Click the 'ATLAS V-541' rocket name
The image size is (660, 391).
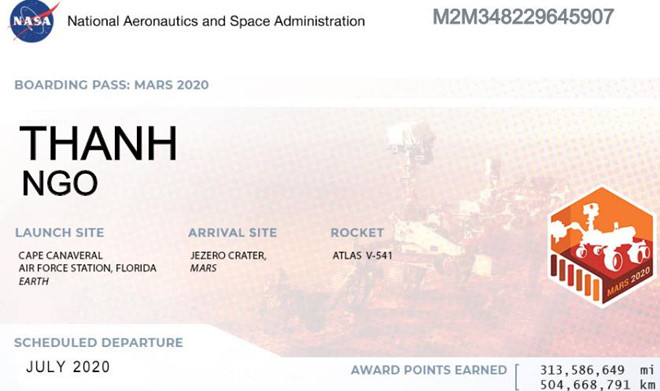point(362,255)
